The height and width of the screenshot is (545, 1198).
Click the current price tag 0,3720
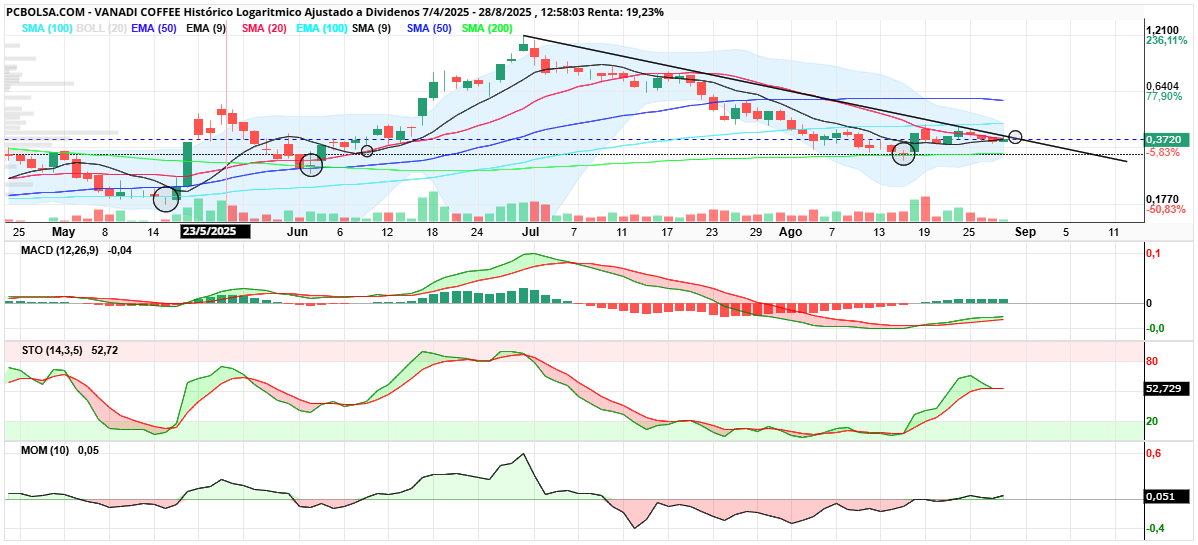point(1164,140)
